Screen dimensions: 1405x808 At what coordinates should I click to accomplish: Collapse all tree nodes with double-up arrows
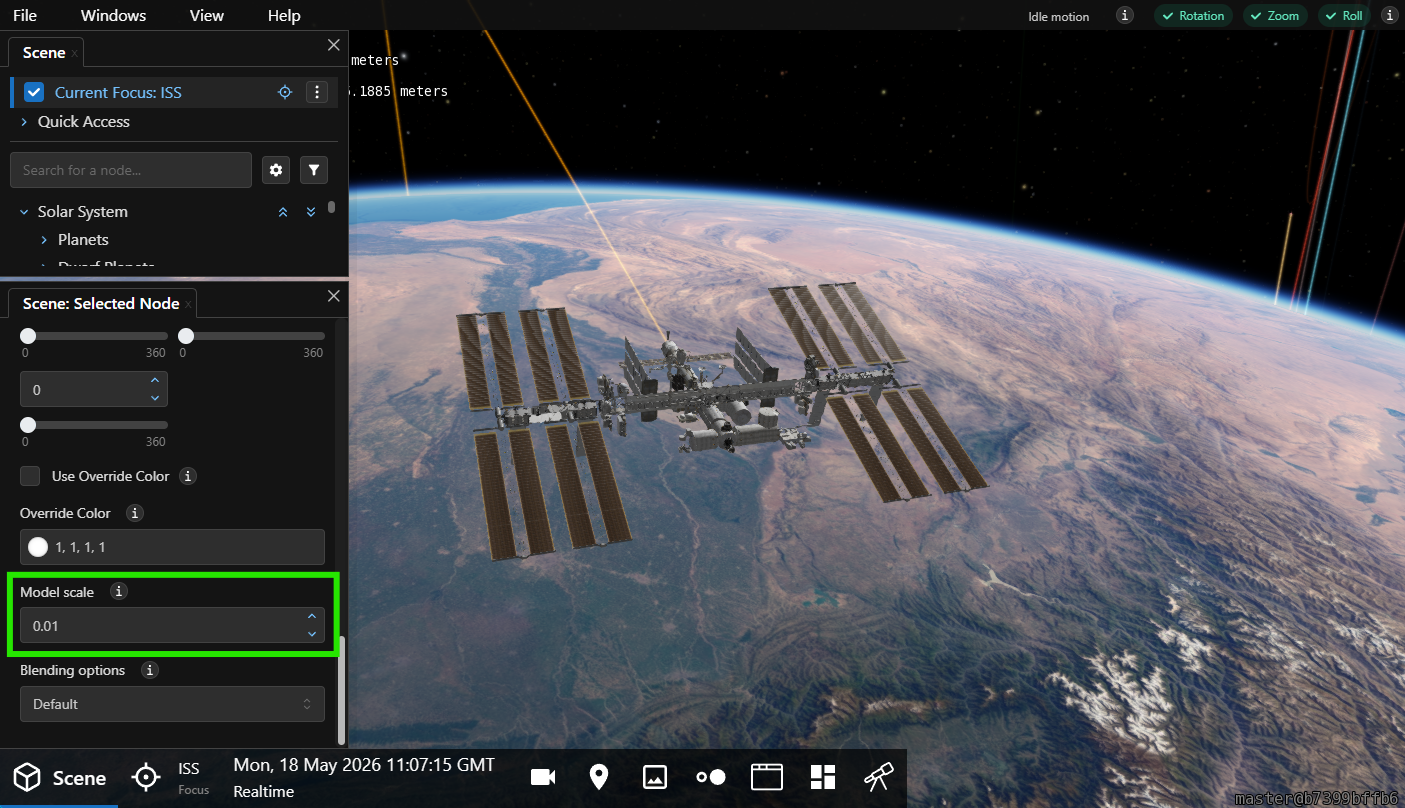[283, 212]
